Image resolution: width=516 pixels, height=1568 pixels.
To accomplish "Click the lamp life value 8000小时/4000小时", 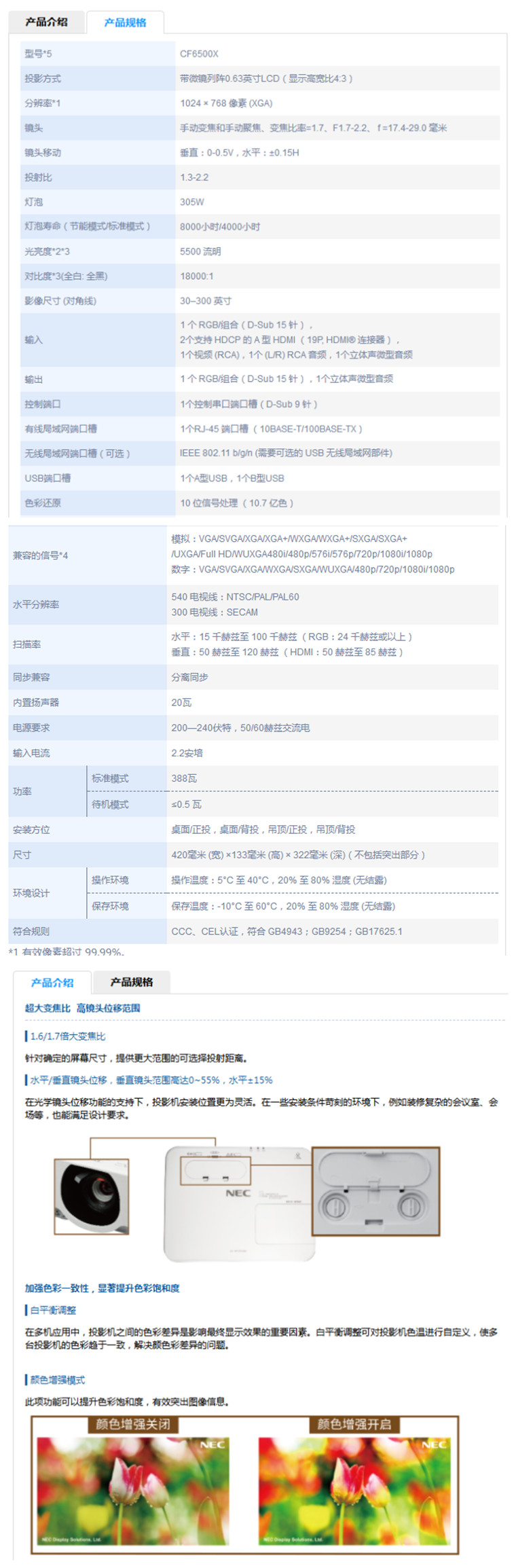I will click(220, 226).
